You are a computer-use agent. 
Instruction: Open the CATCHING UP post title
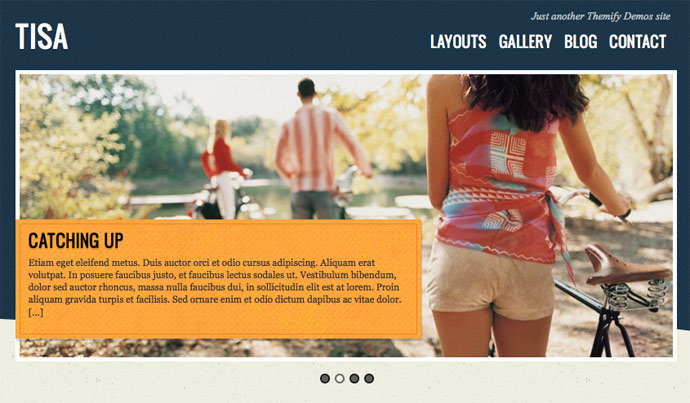coord(76,241)
